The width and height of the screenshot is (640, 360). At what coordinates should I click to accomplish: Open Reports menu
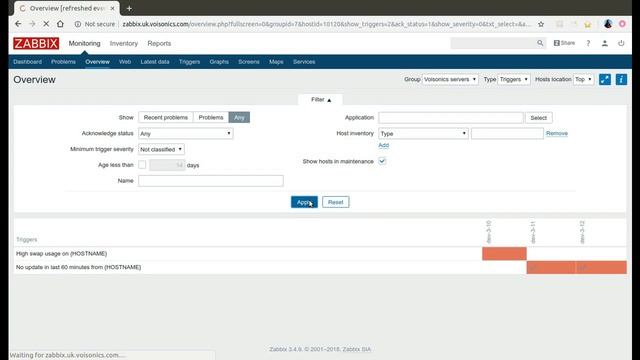(159, 43)
